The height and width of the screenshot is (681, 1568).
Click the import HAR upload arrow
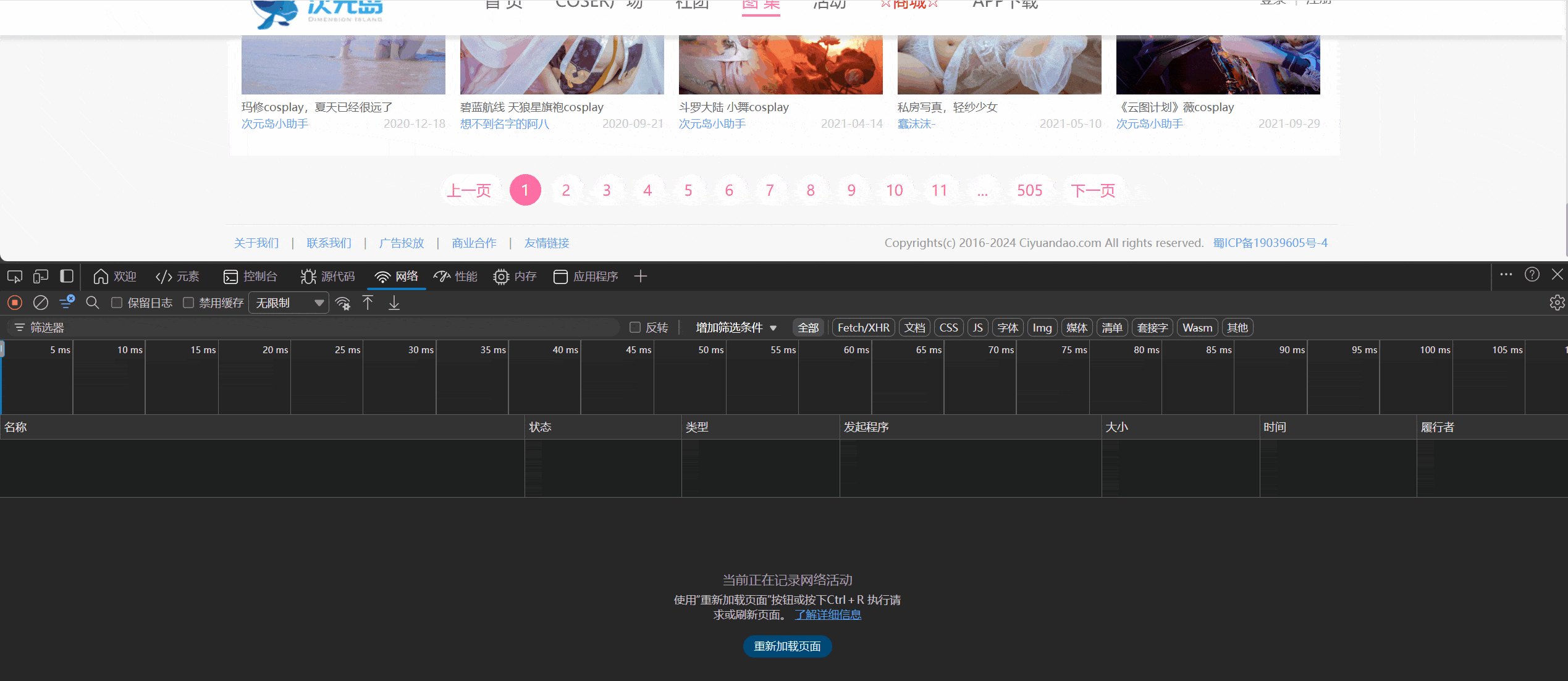coord(368,303)
